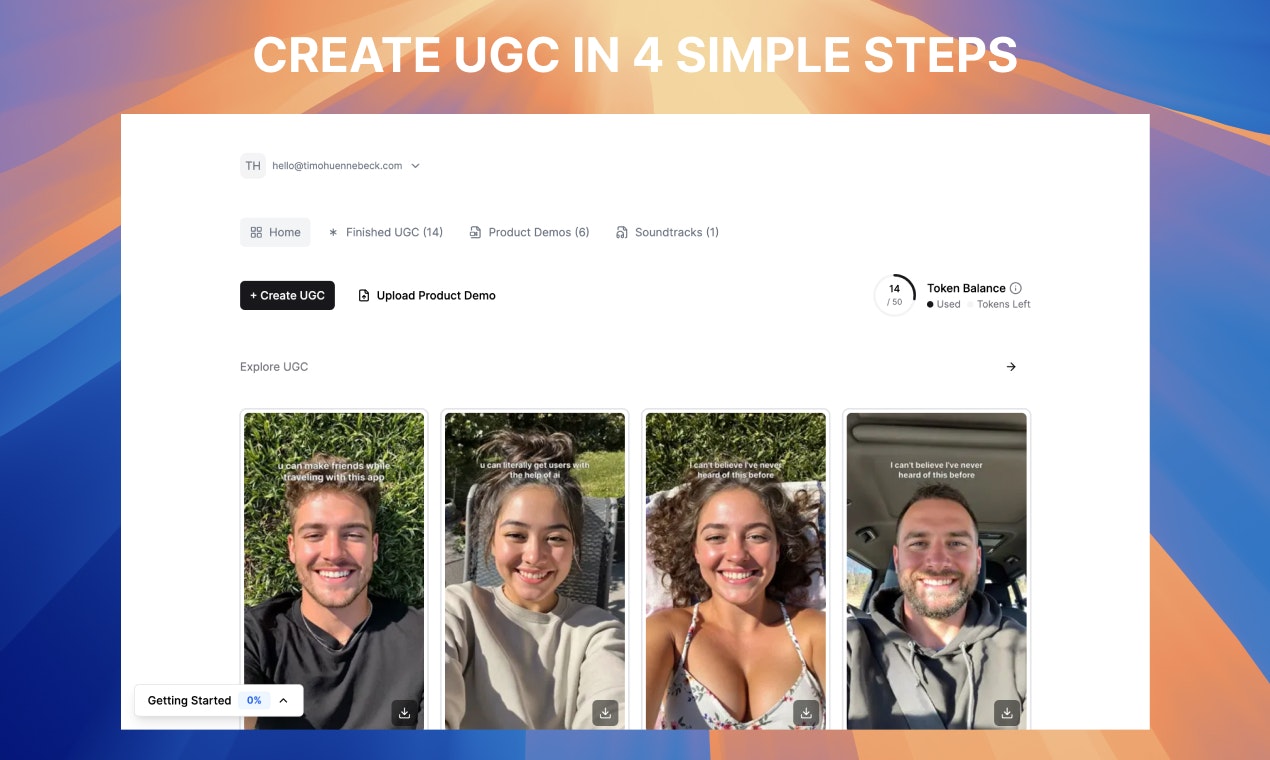Screen dimensions: 1270x760
Task: Download the traveling app guy video
Action: click(404, 713)
